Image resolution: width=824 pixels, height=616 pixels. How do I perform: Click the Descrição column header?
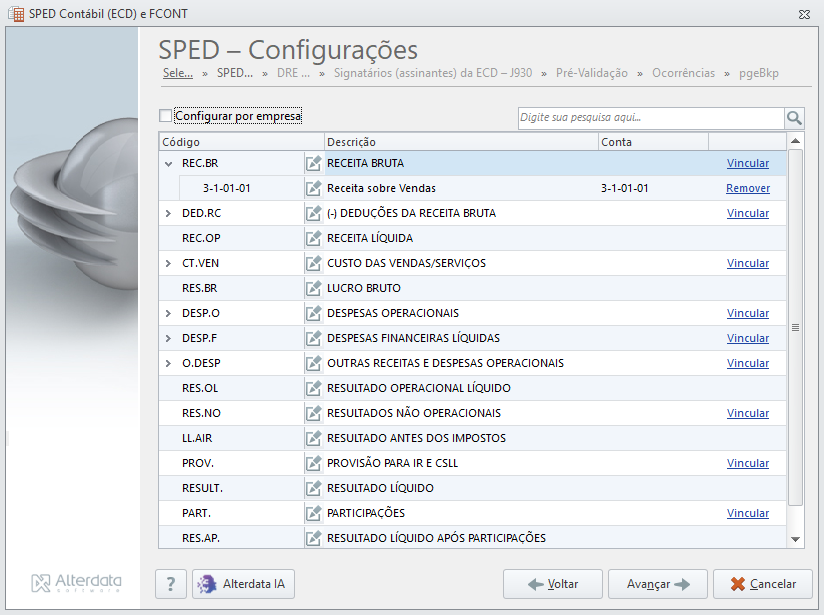point(461,142)
